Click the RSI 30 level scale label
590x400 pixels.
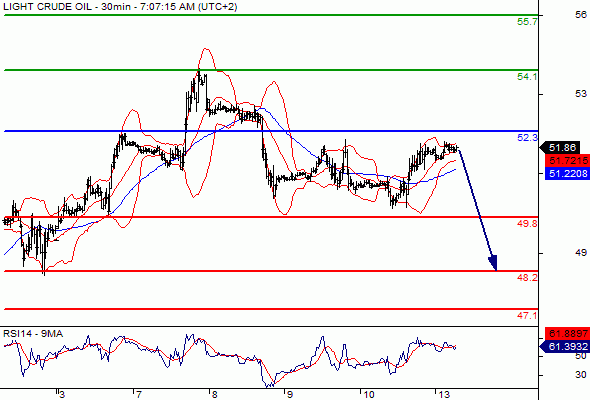[x=581, y=375]
